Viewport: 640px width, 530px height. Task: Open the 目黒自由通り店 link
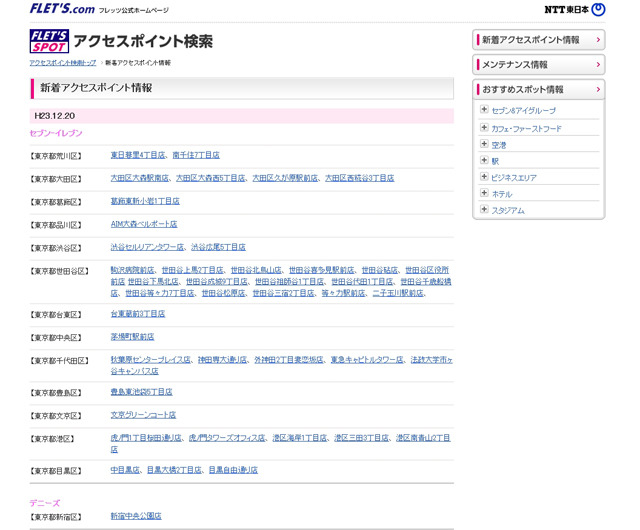tap(233, 470)
